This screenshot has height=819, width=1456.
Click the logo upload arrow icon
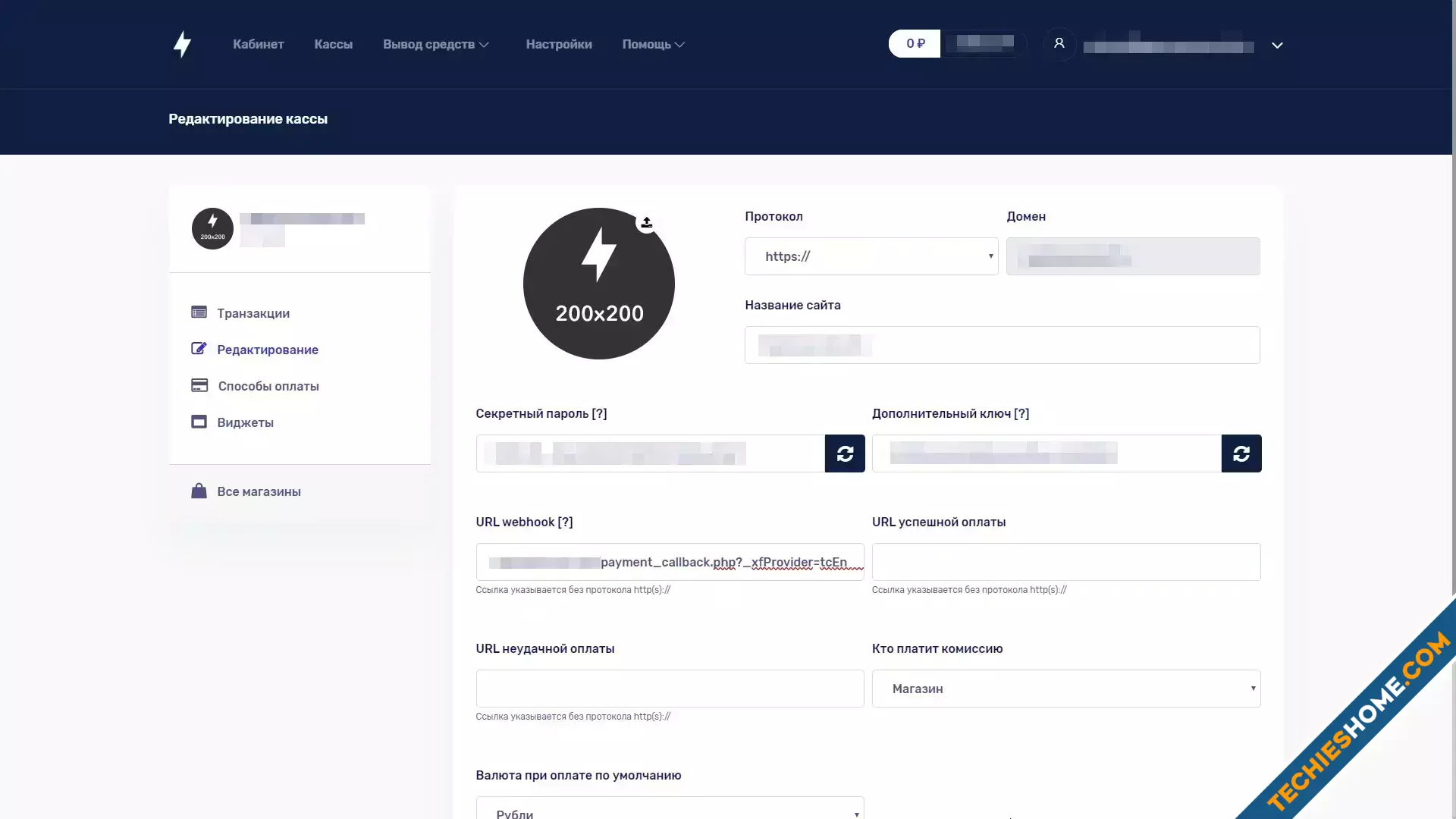647,222
